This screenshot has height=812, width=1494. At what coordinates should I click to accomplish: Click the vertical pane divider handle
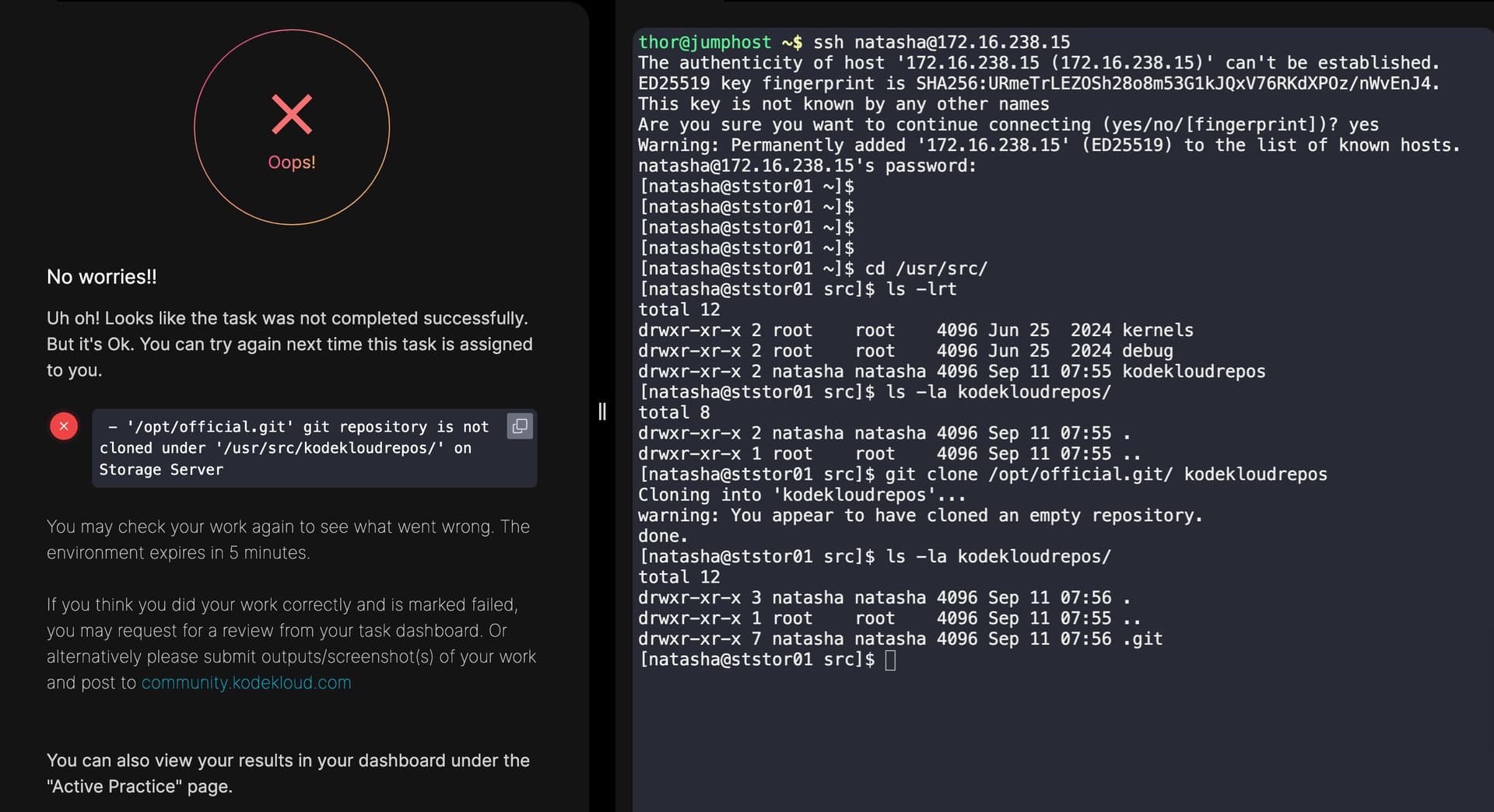coord(601,411)
